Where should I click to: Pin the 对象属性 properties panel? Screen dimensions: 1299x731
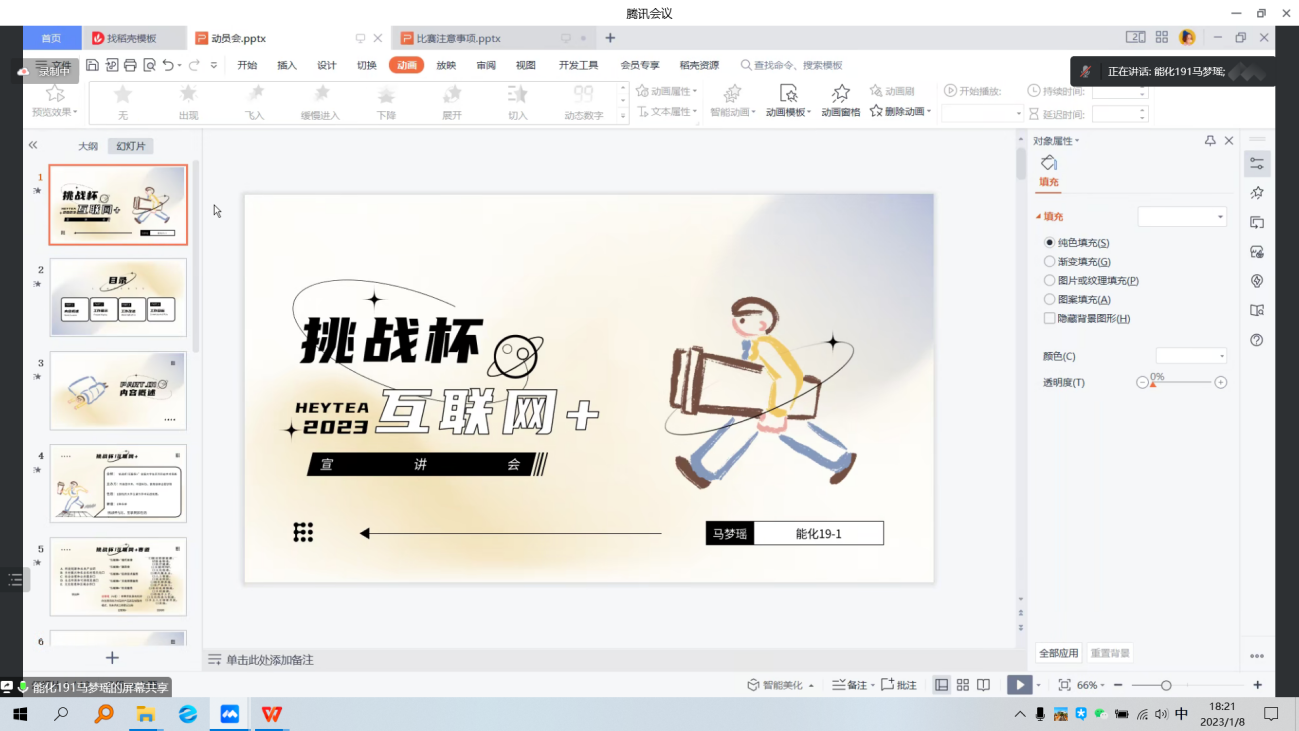(1210, 141)
